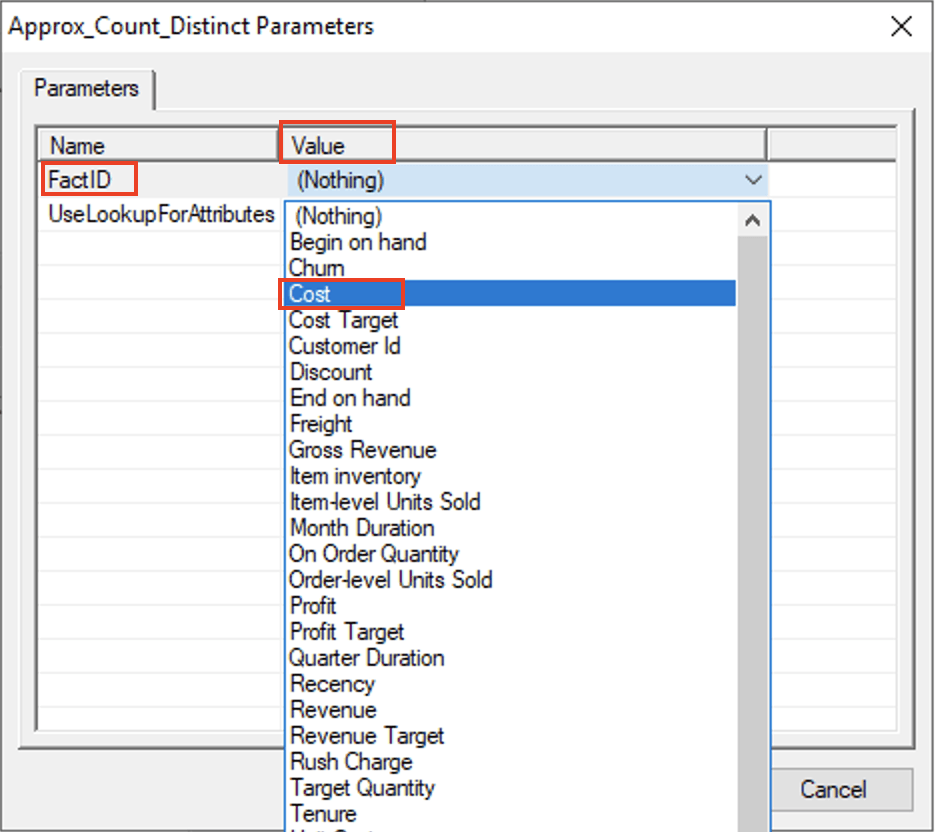Select Rush Charge option
The image size is (936, 832).
click(350, 762)
